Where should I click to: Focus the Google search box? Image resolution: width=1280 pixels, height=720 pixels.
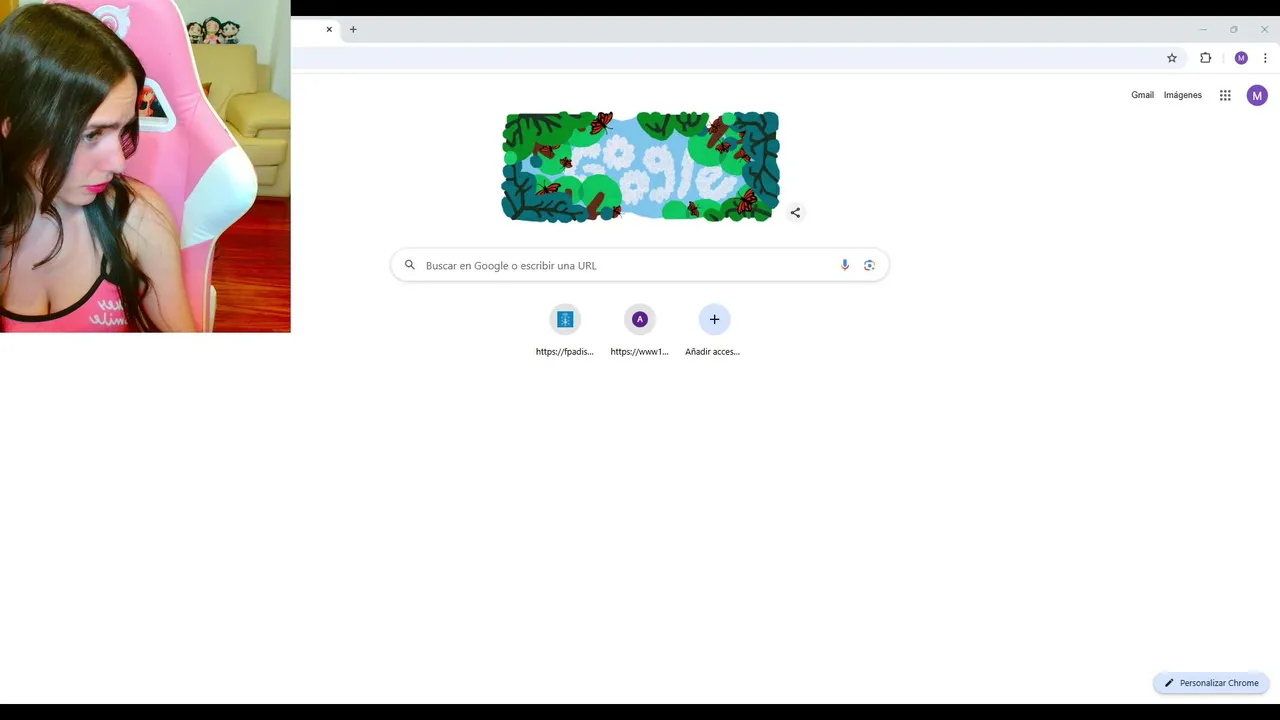[640, 265]
